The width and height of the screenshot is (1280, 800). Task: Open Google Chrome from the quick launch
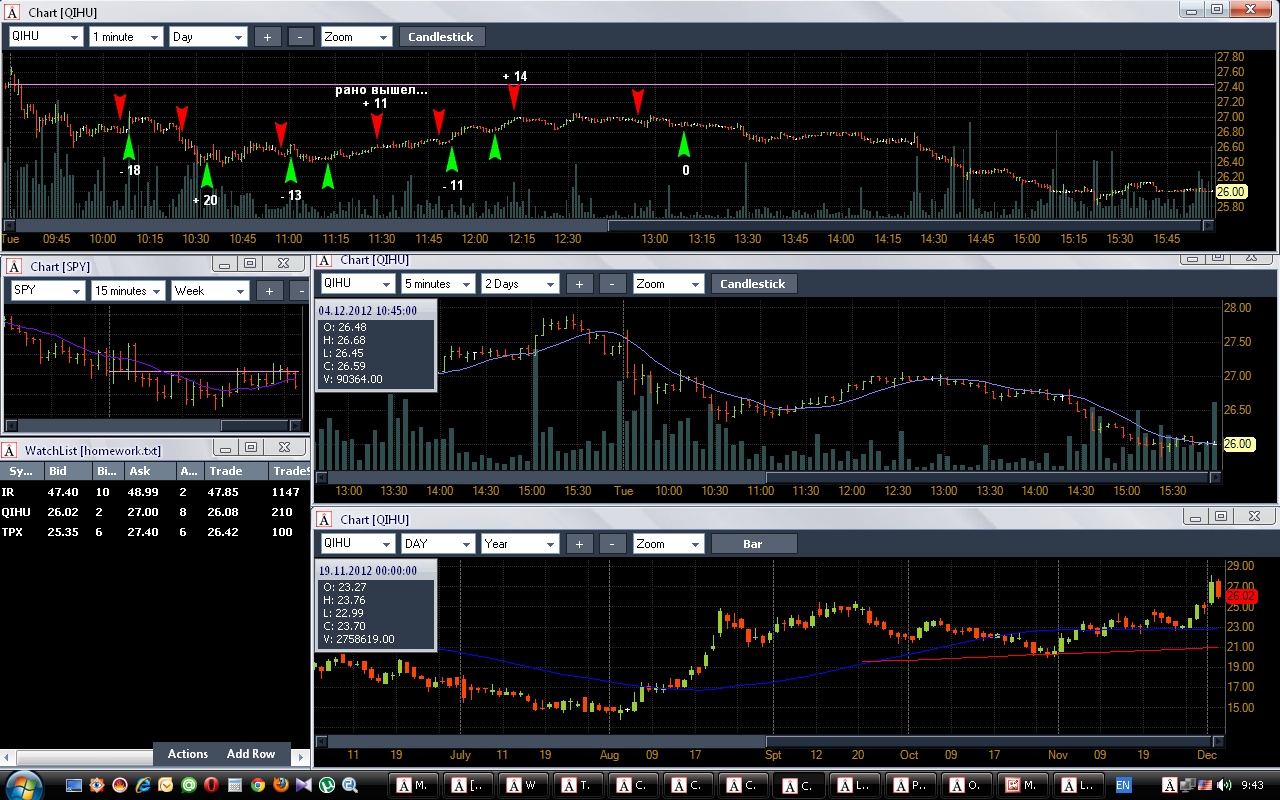tap(257, 785)
